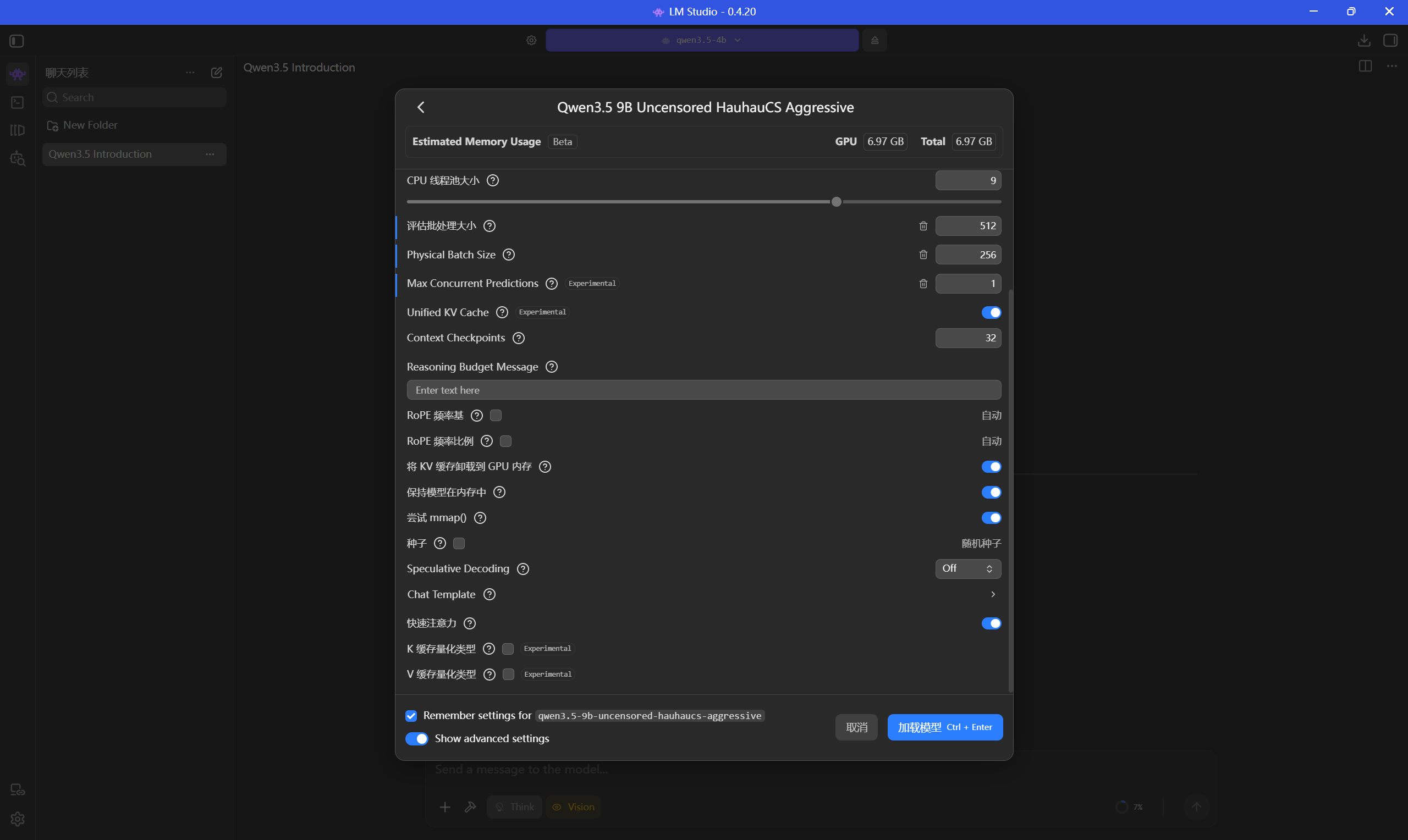Click 加载模型 to load the model
Image resolution: width=1408 pixels, height=840 pixels.
(x=945, y=727)
